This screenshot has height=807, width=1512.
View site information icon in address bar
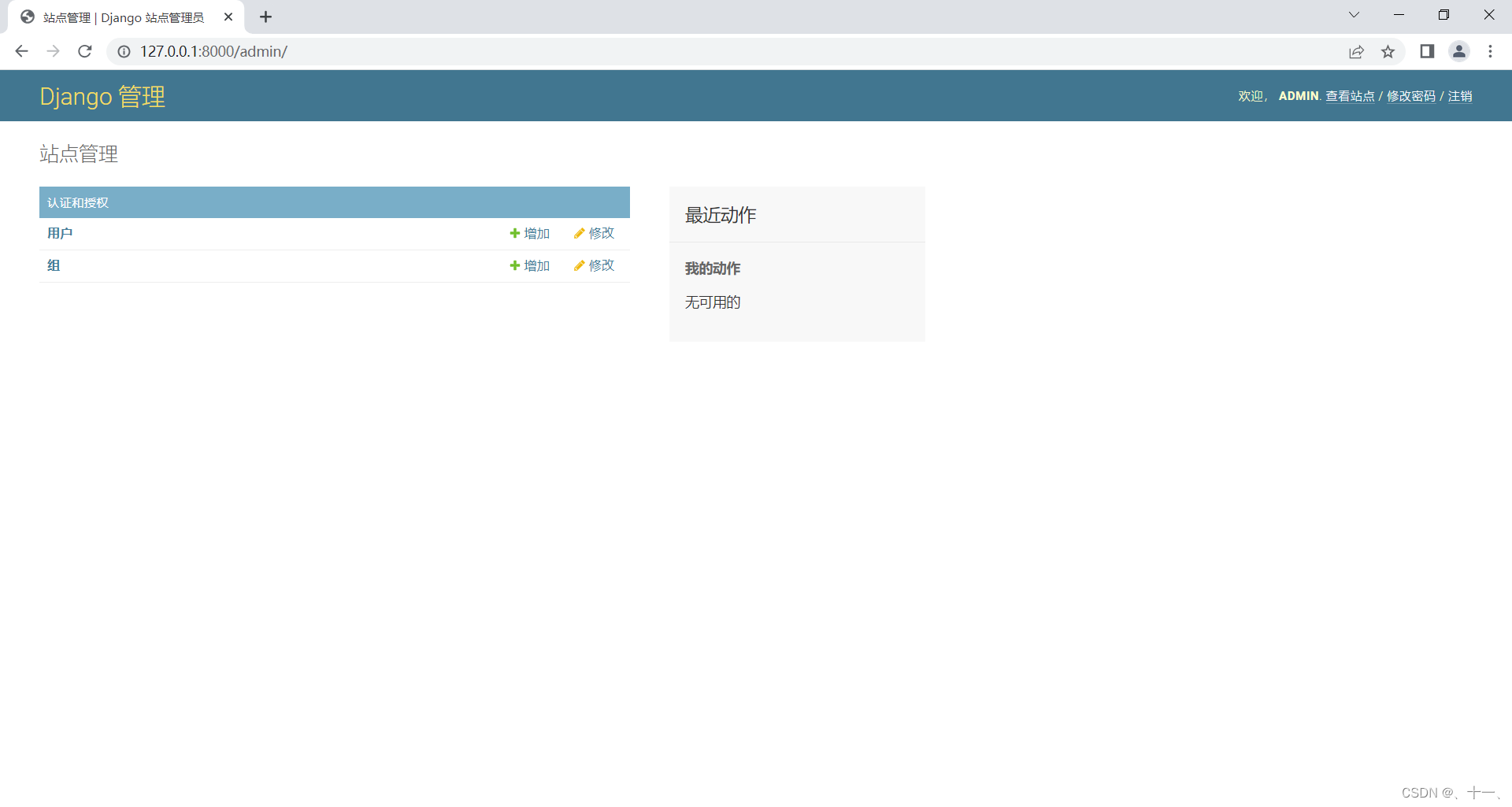[x=124, y=51]
